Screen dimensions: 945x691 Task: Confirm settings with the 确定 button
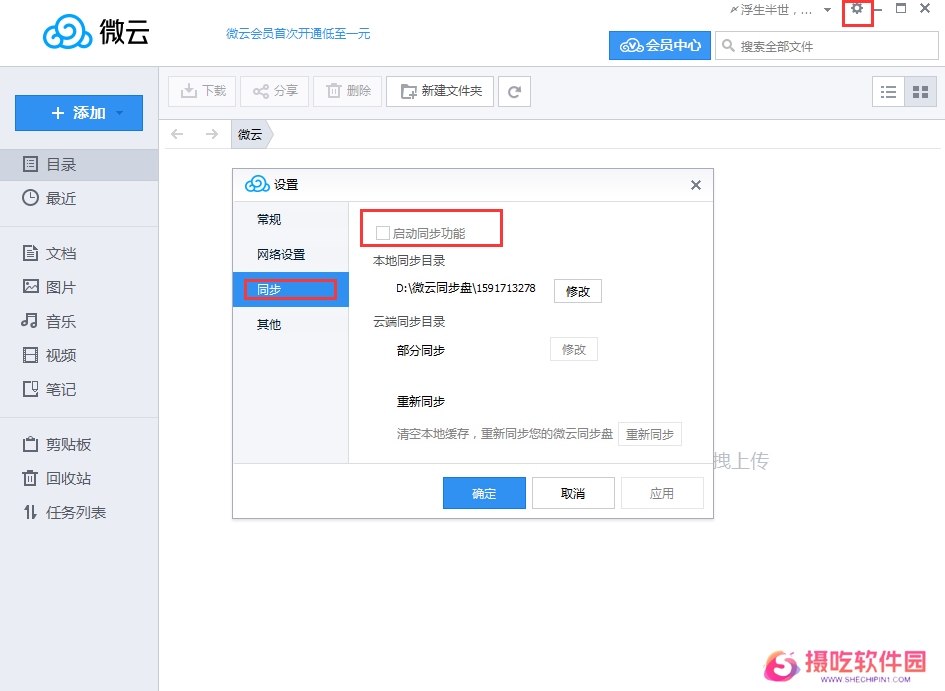(484, 492)
